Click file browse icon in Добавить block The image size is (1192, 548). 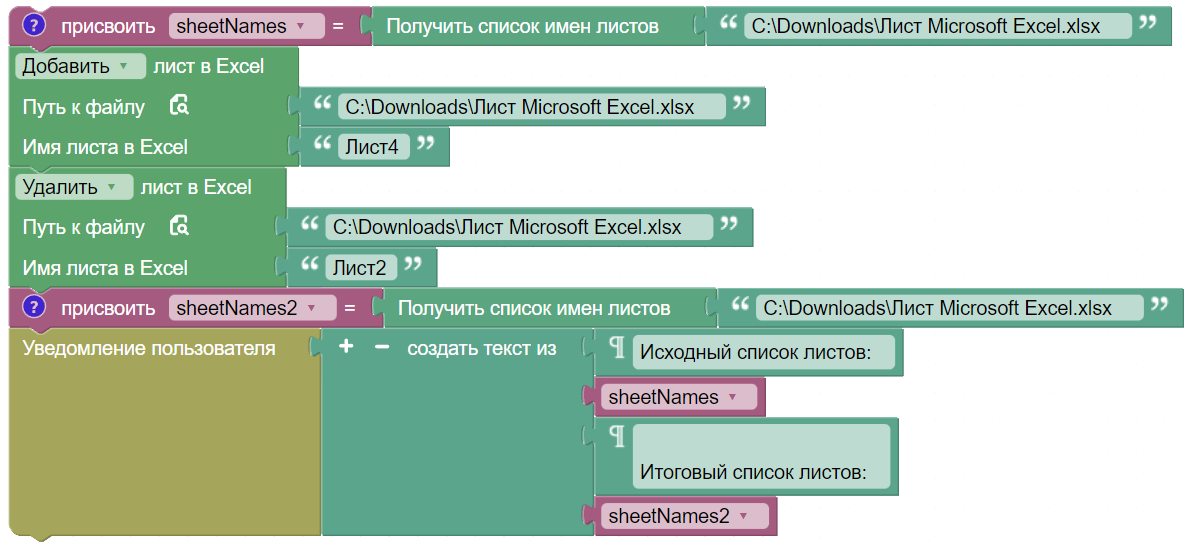[179, 106]
